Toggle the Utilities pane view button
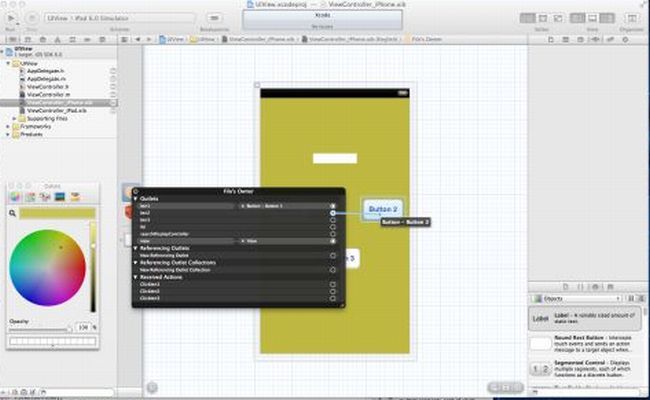This screenshot has width=650, height=400. (607, 18)
